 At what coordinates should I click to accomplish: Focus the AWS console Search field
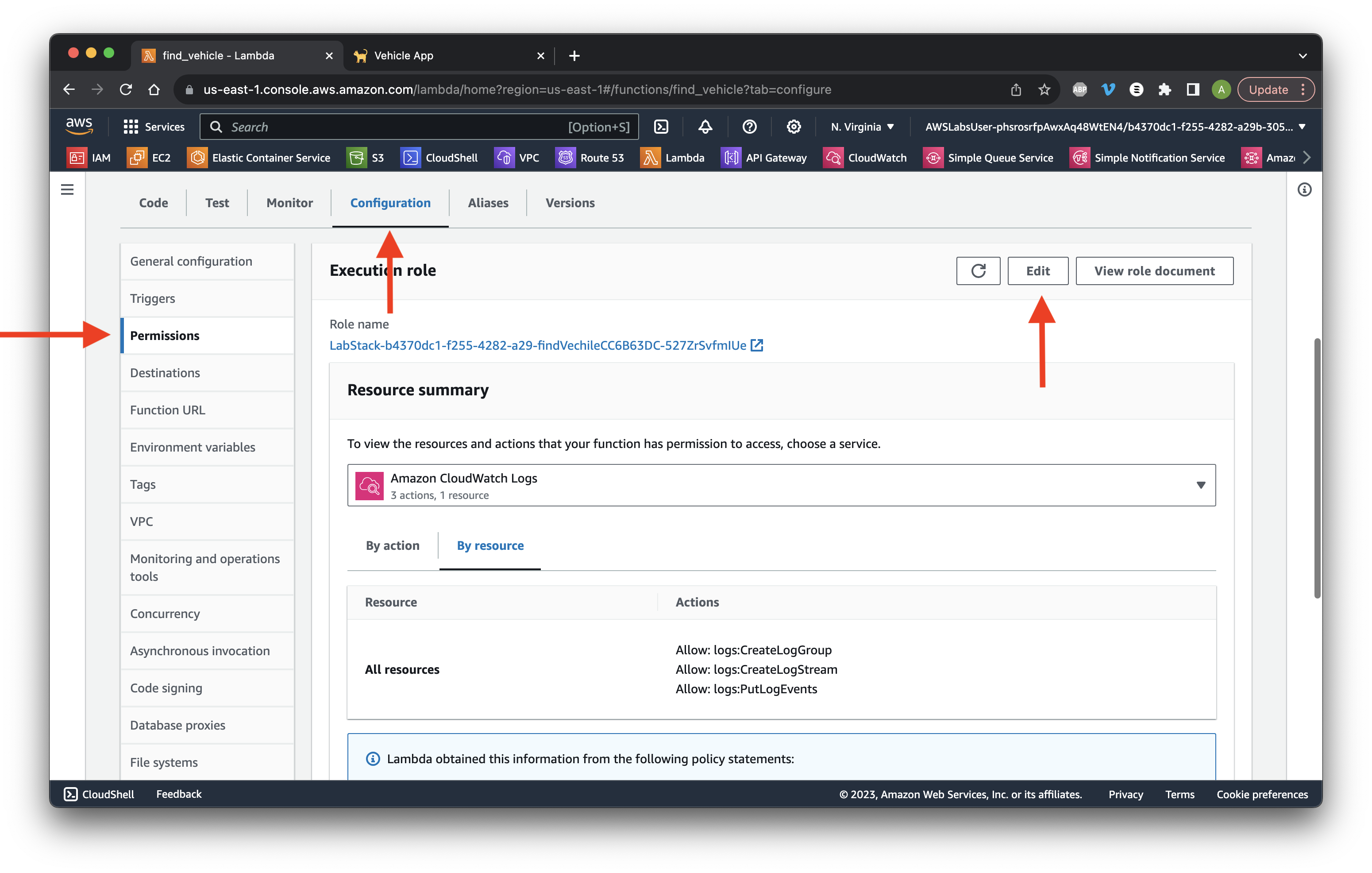point(420,127)
